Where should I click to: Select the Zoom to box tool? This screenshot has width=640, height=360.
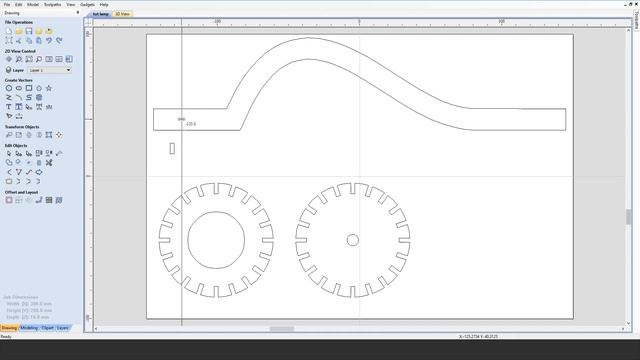coord(29,59)
